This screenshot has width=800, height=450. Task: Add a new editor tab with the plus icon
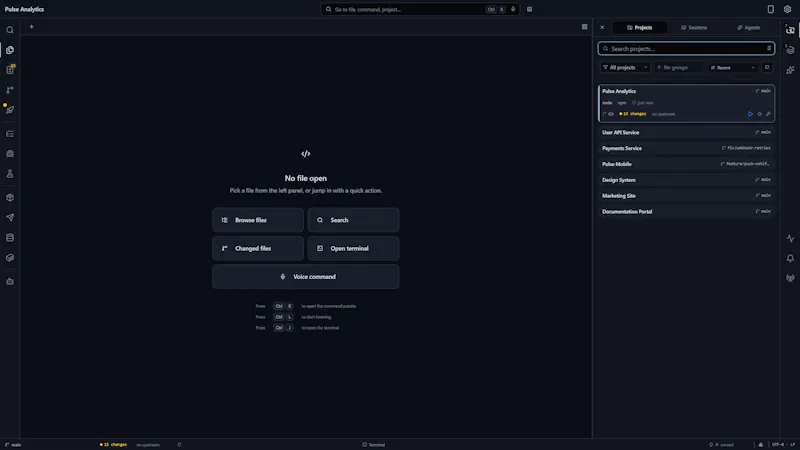32,27
